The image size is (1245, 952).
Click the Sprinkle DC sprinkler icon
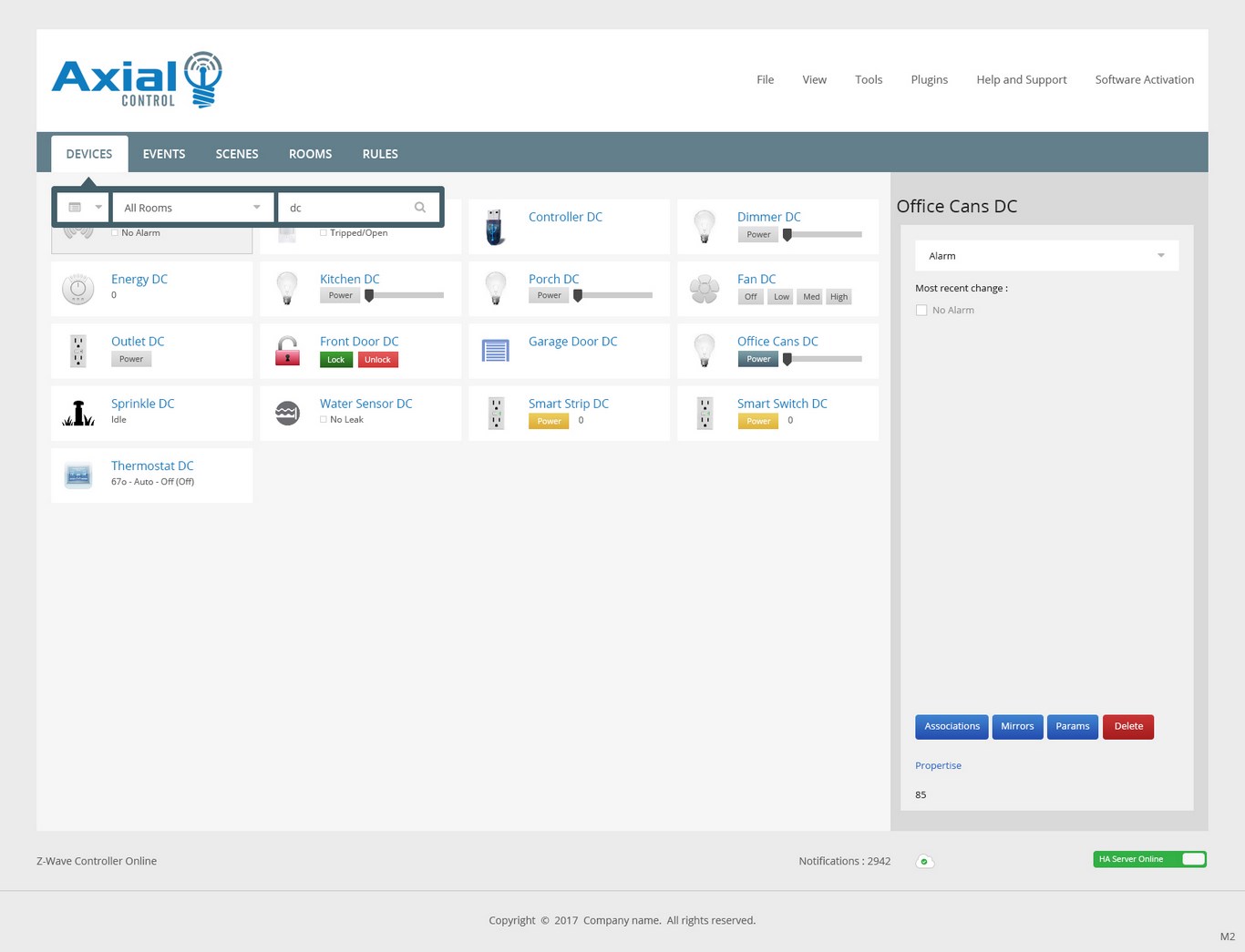pos(78,414)
